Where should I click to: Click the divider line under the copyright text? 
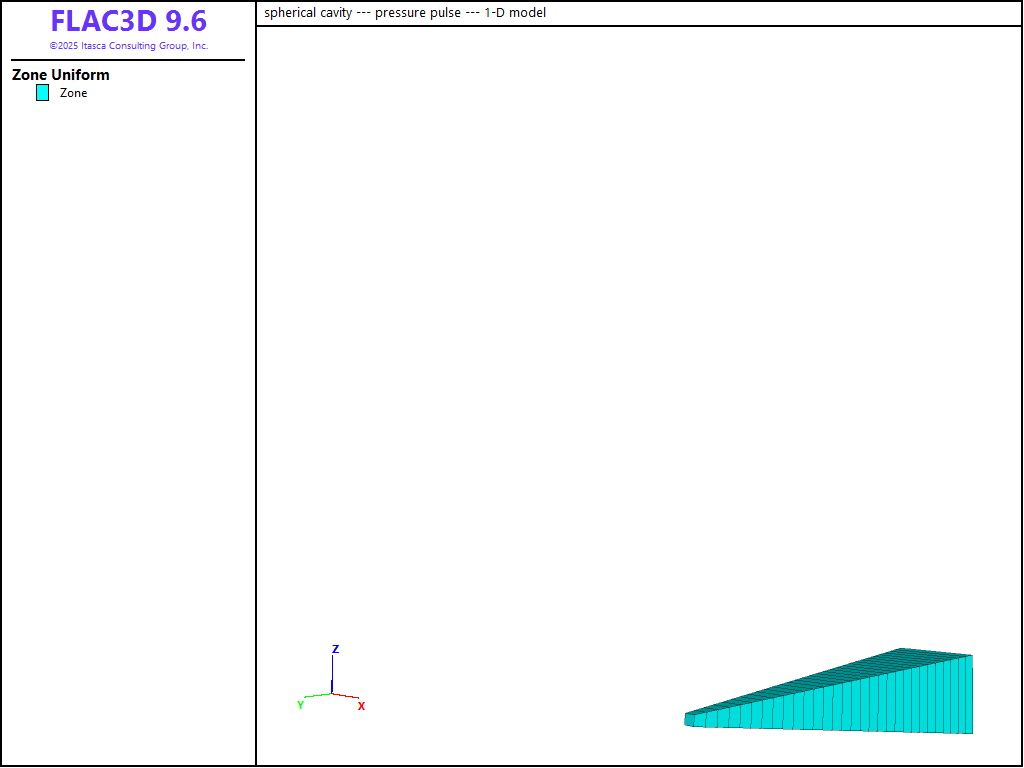click(x=128, y=60)
